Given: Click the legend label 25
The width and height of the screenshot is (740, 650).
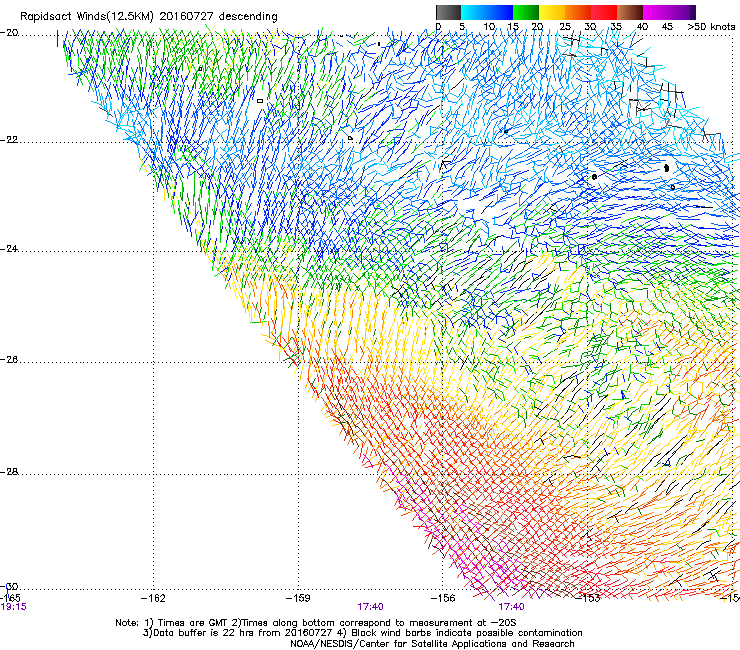Looking at the screenshot, I should tap(565, 27).
